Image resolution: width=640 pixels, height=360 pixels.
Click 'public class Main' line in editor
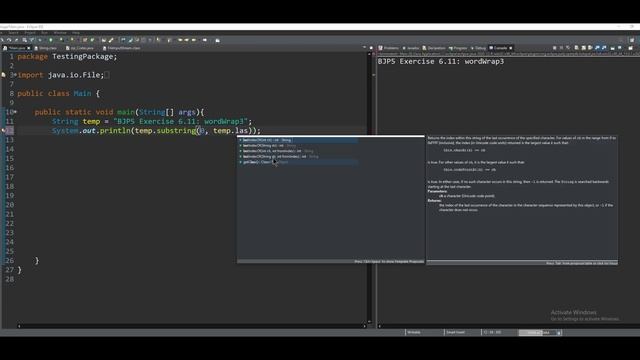(58, 93)
